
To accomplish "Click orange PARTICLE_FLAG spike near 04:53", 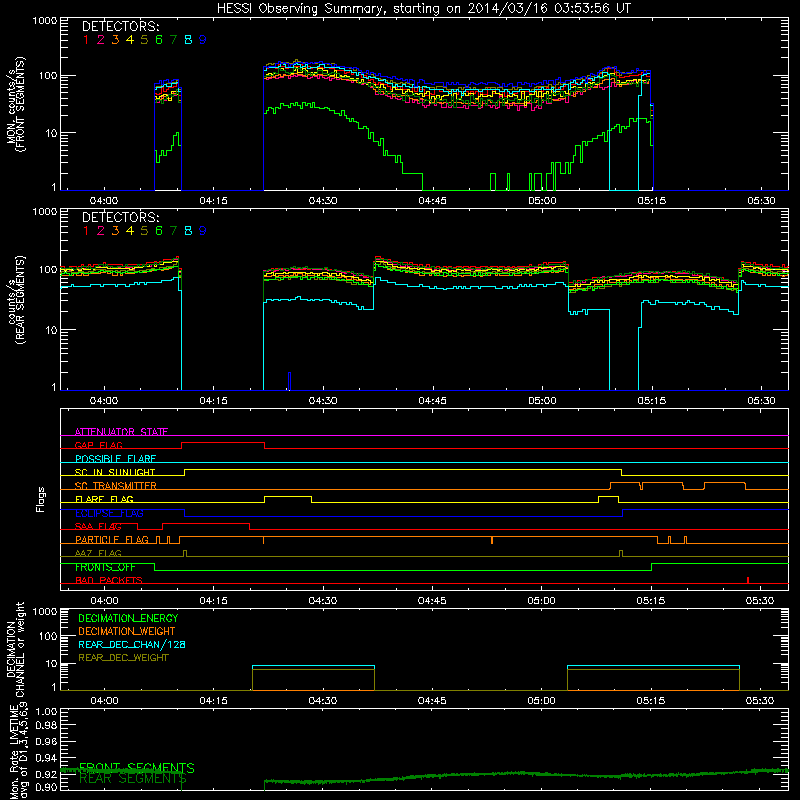I will click(492, 540).
